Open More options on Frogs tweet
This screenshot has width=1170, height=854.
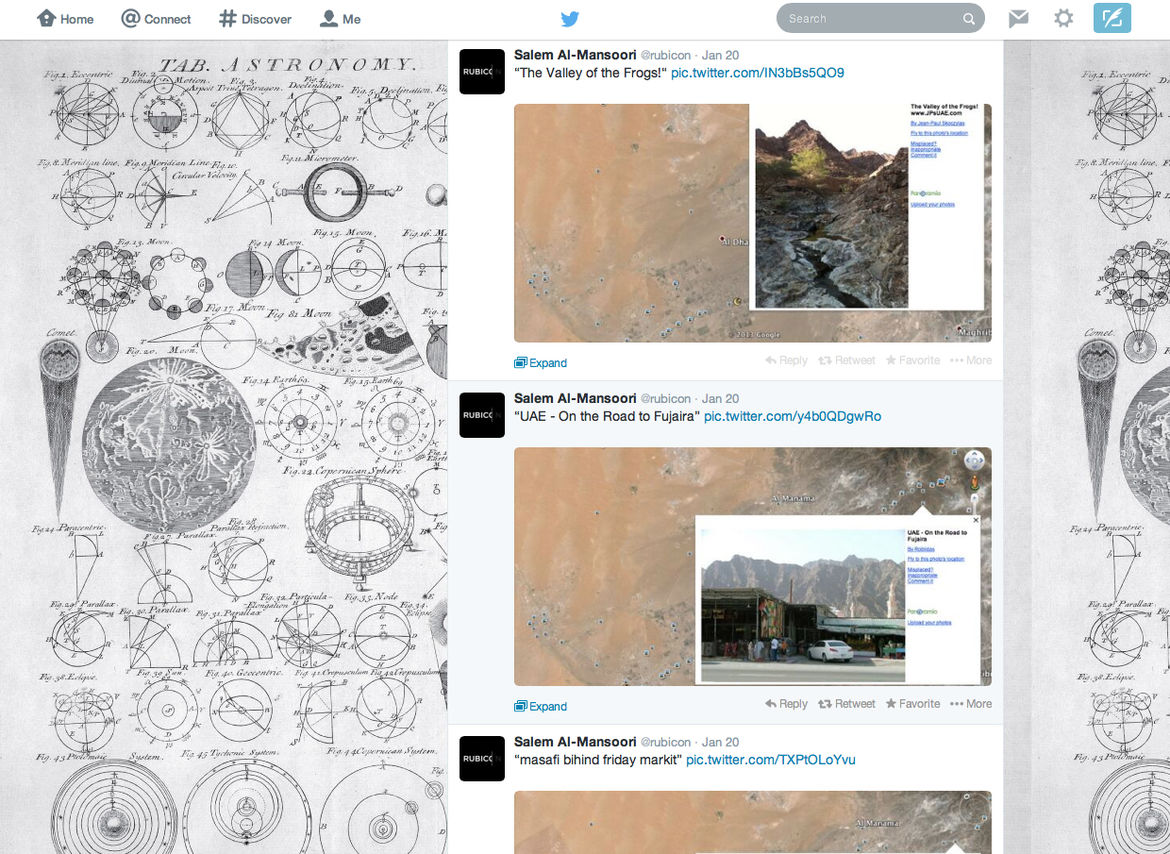pos(971,360)
